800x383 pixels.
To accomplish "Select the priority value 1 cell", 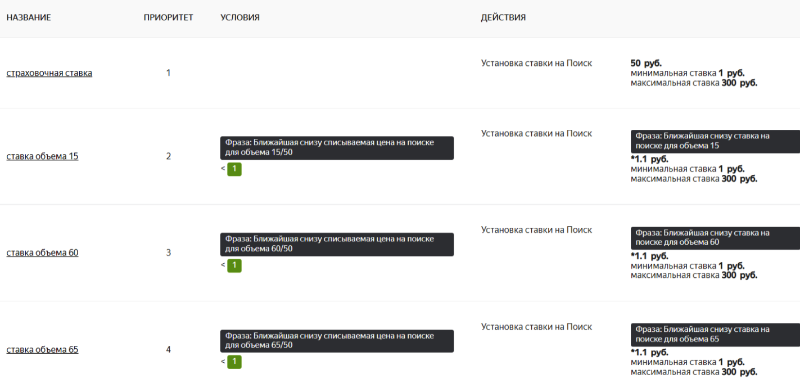I will tap(168, 73).
